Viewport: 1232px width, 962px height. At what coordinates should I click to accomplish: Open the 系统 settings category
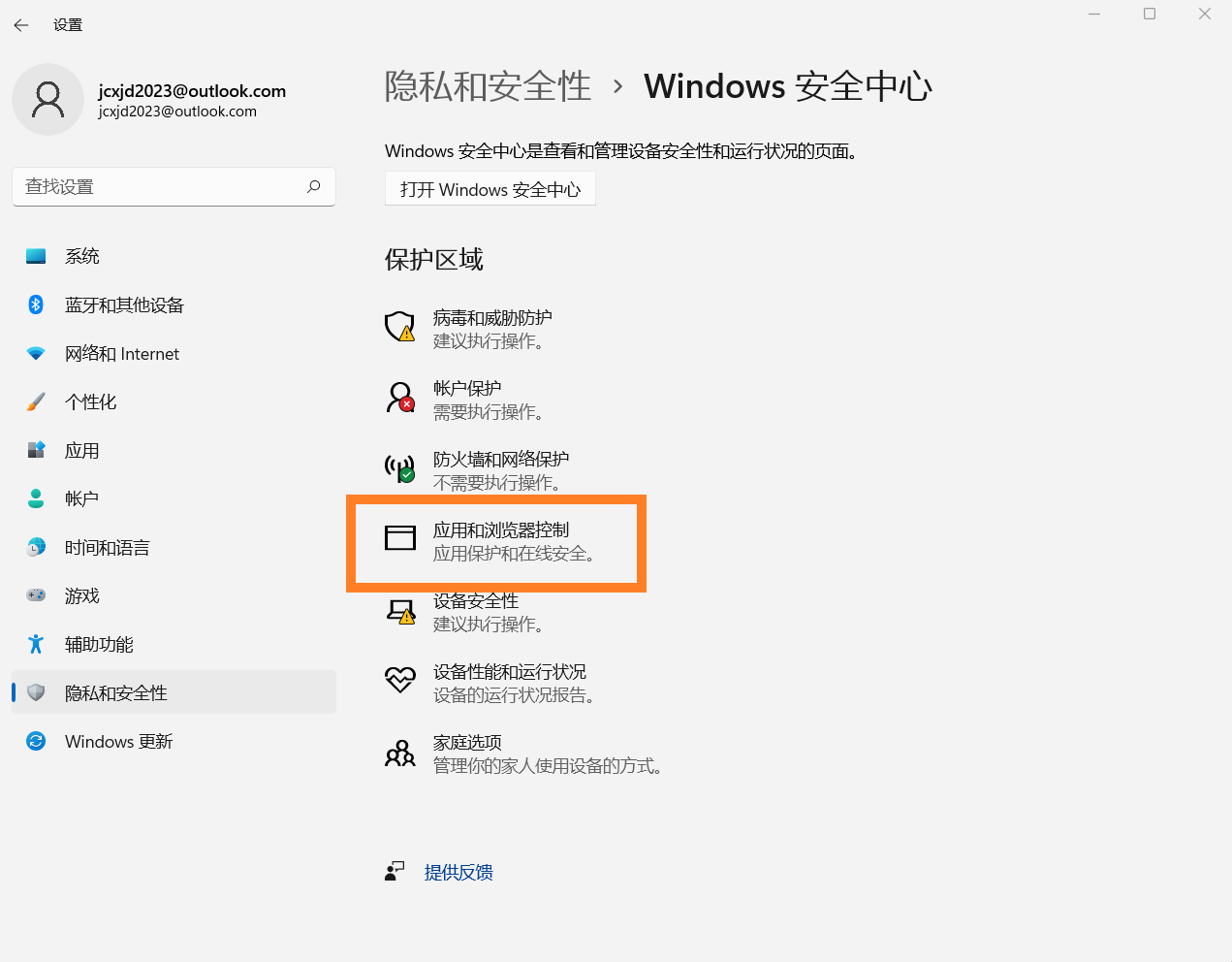click(x=174, y=256)
